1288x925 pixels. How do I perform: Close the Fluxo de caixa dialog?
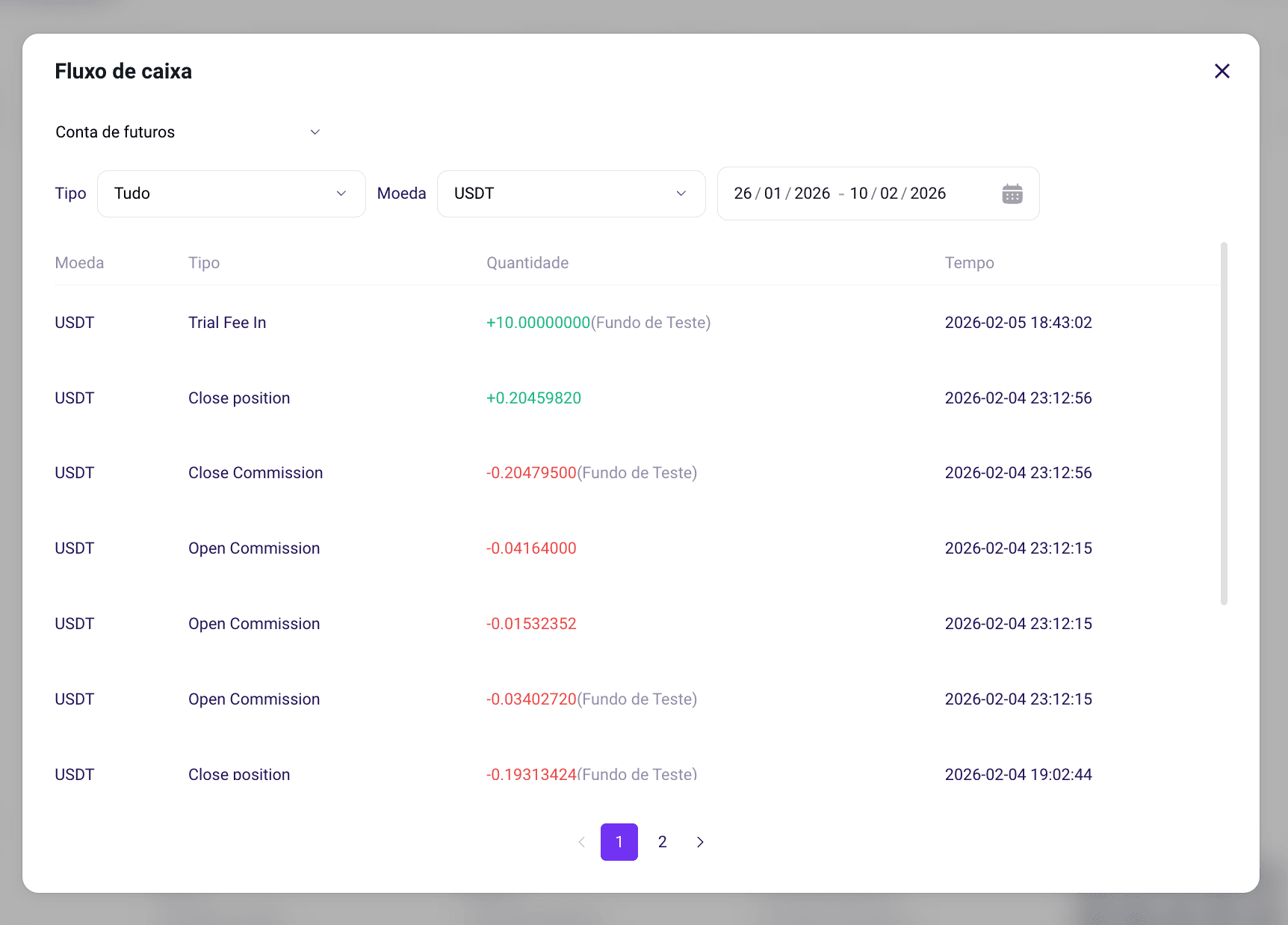1222,71
